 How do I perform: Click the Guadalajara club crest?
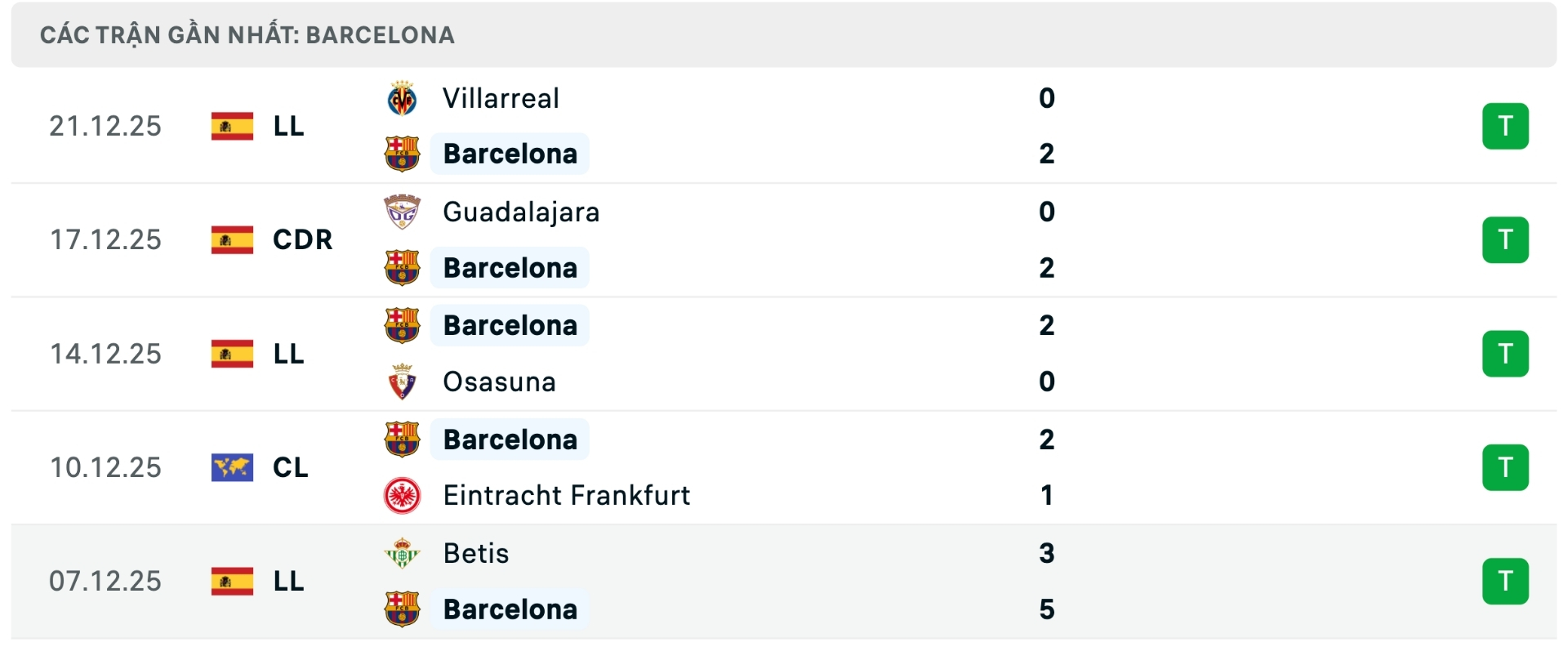(401, 211)
